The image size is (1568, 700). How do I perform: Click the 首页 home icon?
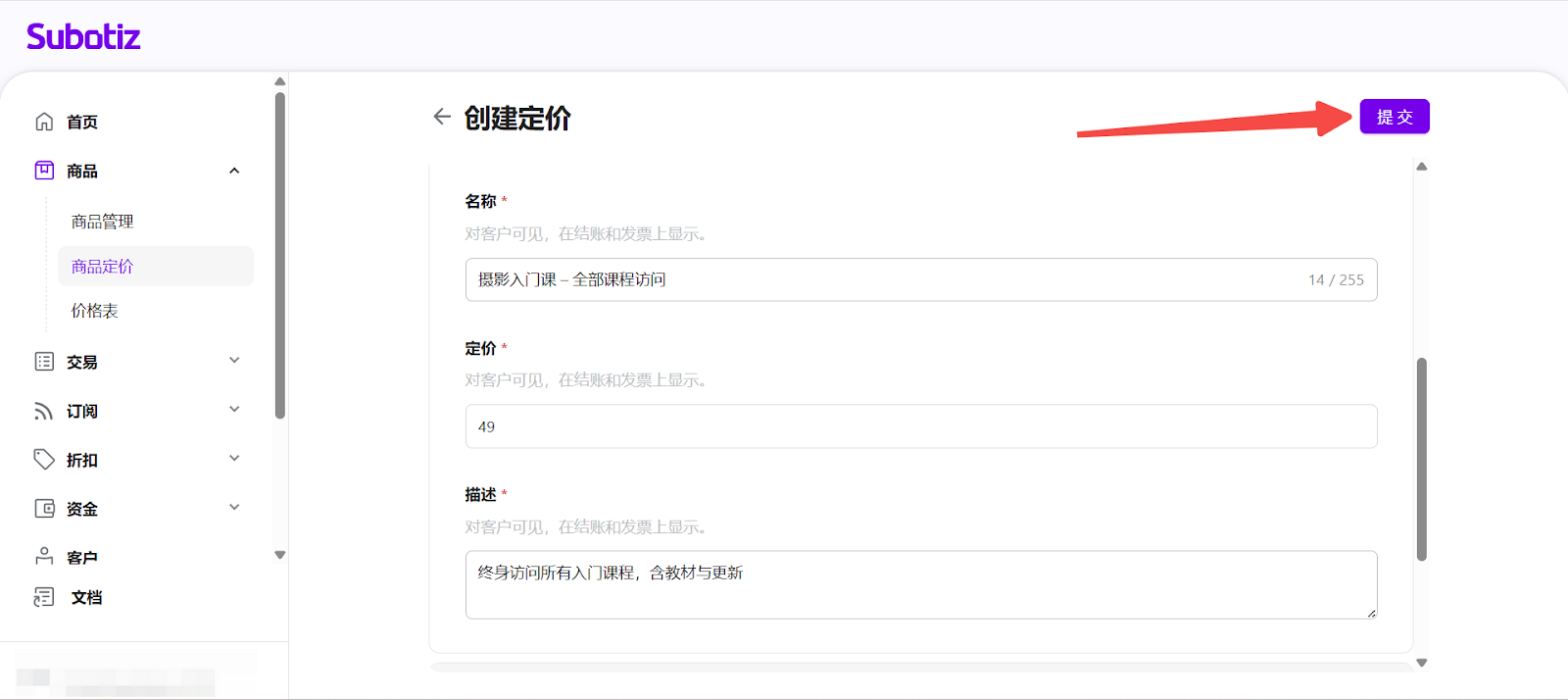pos(44,122)
